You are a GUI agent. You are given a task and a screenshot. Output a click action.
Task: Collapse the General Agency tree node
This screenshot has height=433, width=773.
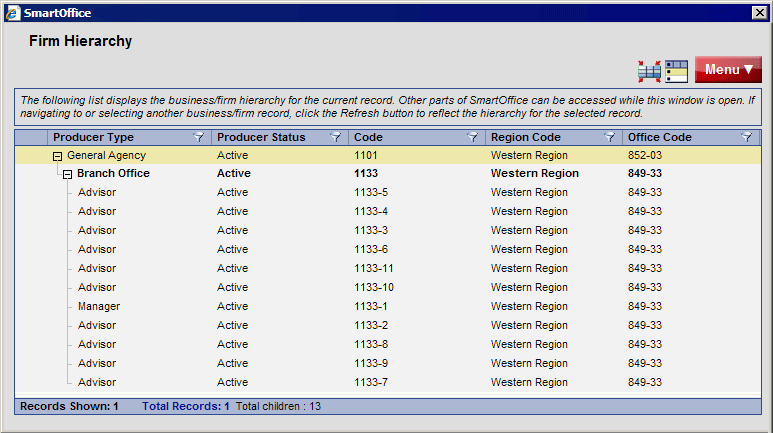tap(58, 156)
